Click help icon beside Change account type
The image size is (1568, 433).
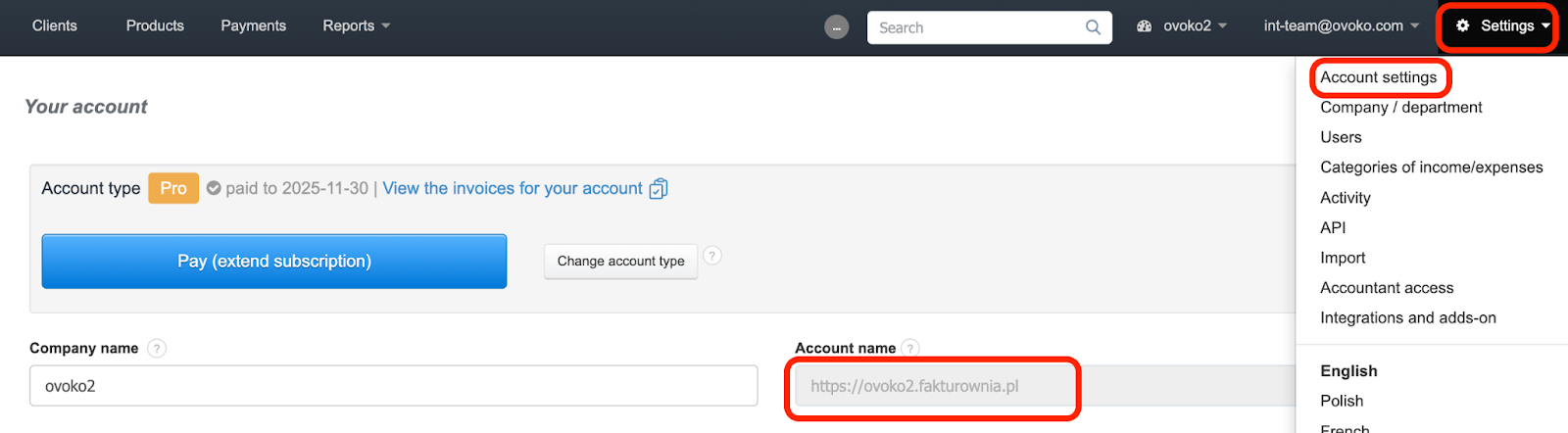pos(712,256)
